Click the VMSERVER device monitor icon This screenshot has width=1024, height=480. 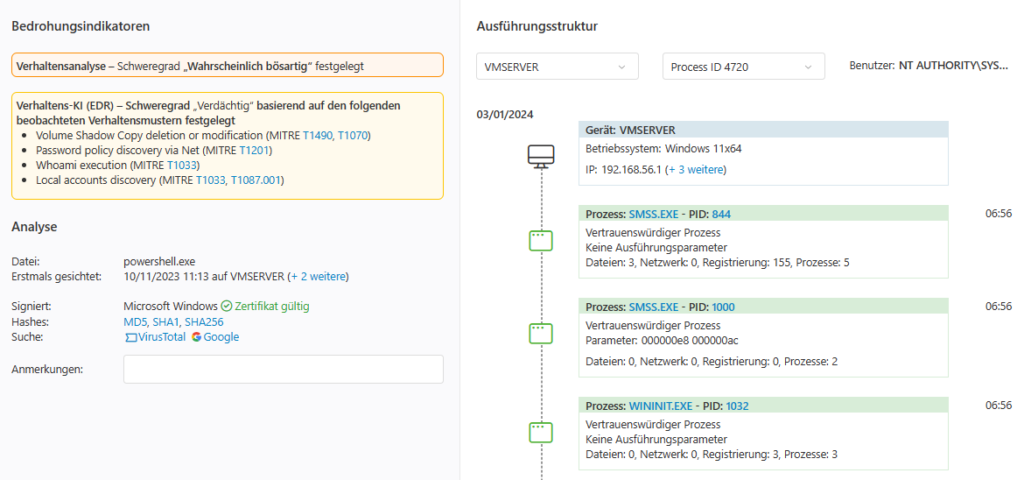click(541, 156)
